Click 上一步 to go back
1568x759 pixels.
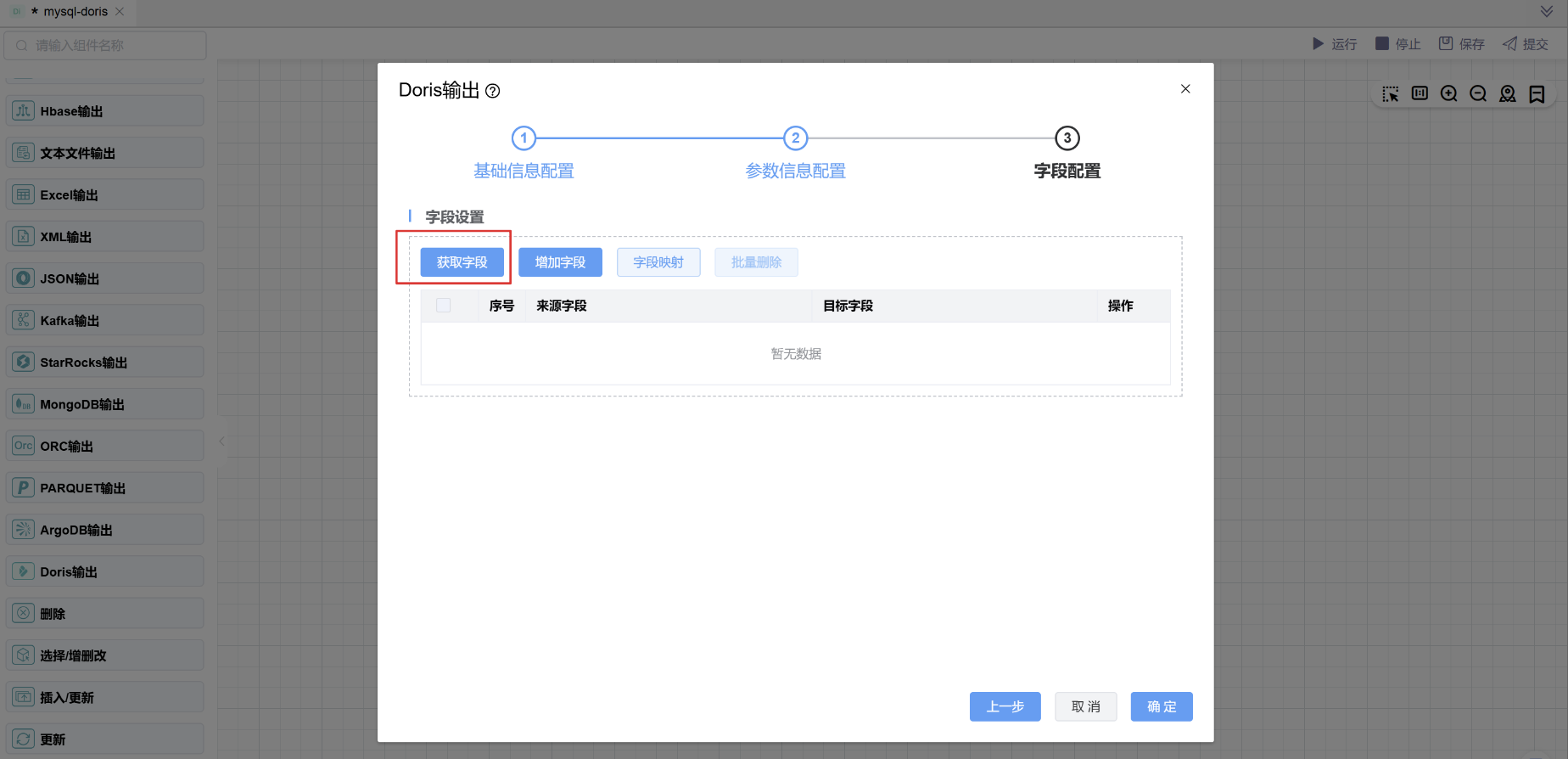(1005, 706)
